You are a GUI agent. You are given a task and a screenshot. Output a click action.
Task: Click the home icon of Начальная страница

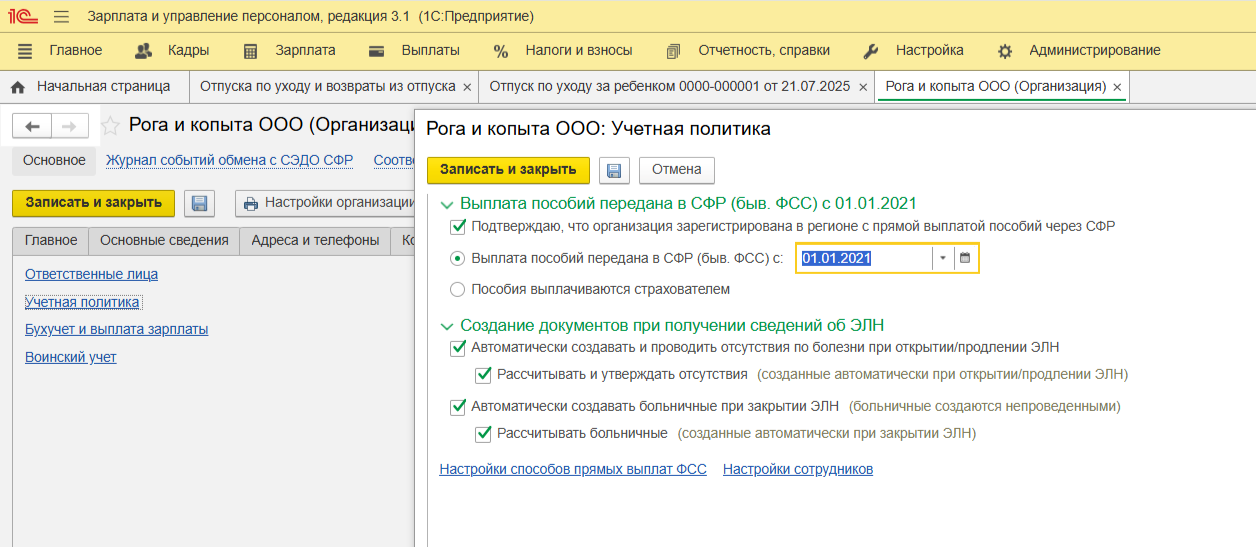pos(17,87)
